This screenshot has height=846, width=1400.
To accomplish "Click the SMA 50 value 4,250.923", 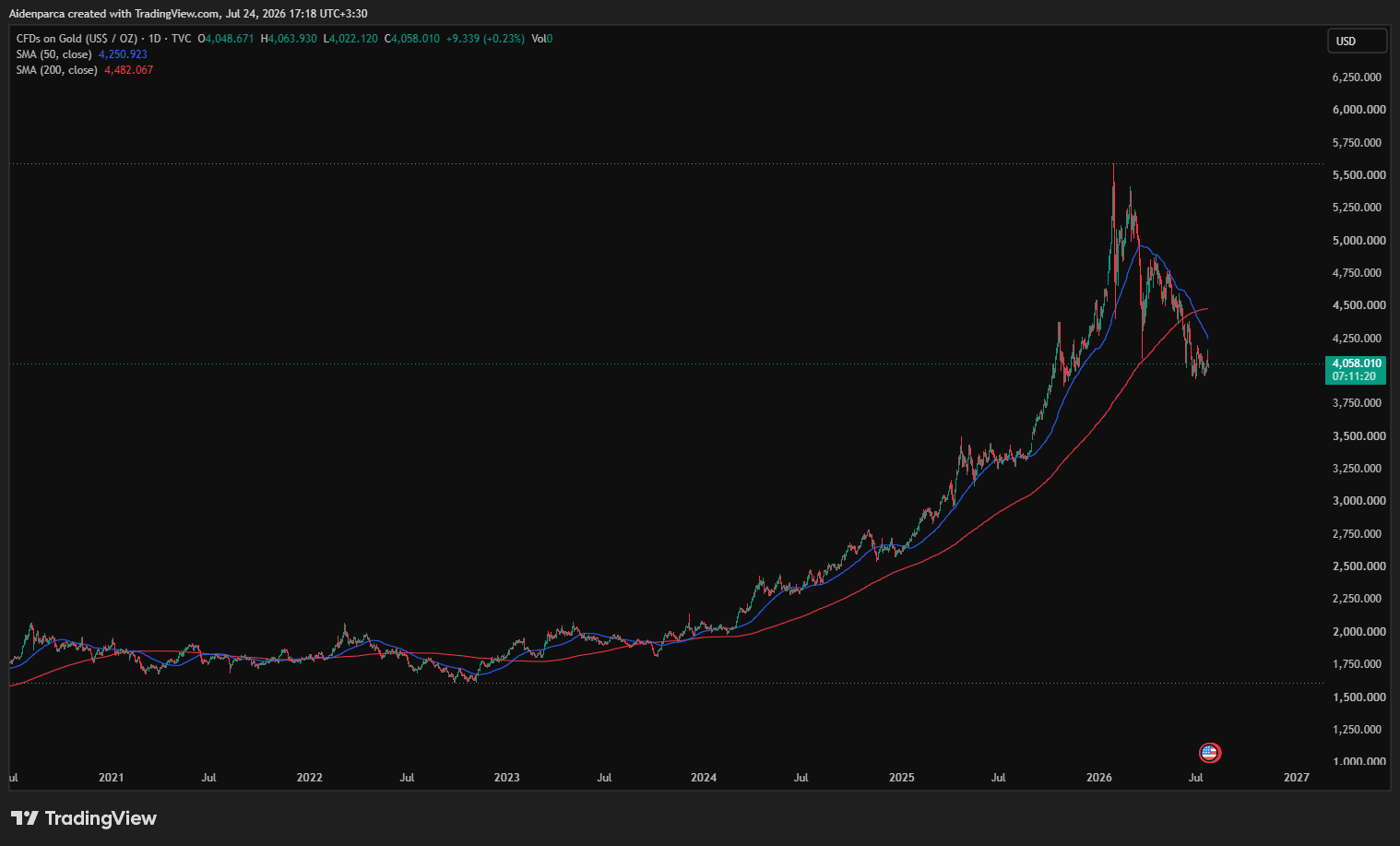I will [x=123, y=54].
